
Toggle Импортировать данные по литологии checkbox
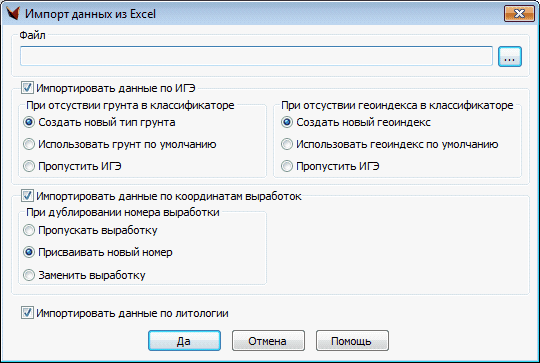click(x=27, y=313)
